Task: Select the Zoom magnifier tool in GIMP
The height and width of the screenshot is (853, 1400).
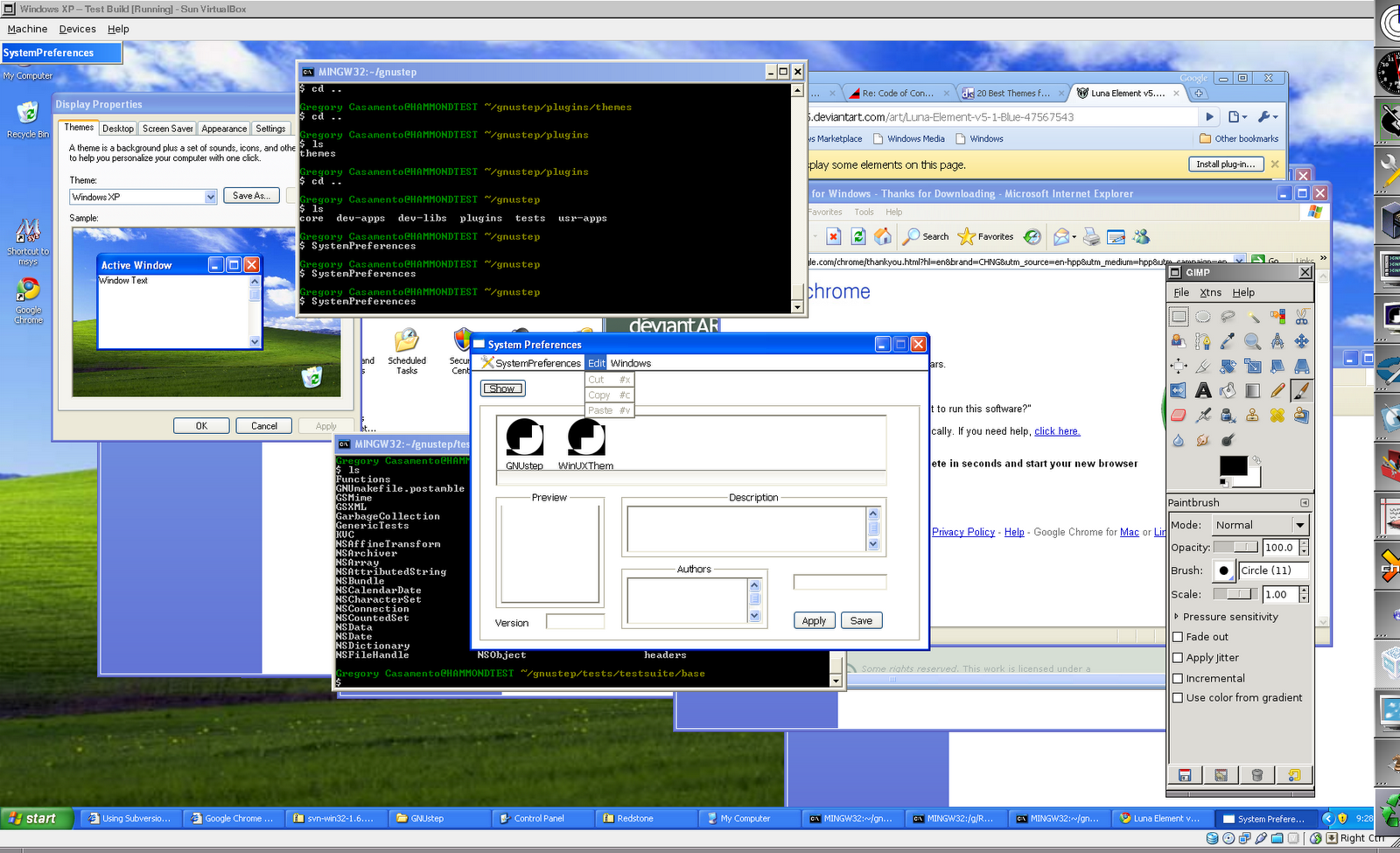Action: 1252,341
